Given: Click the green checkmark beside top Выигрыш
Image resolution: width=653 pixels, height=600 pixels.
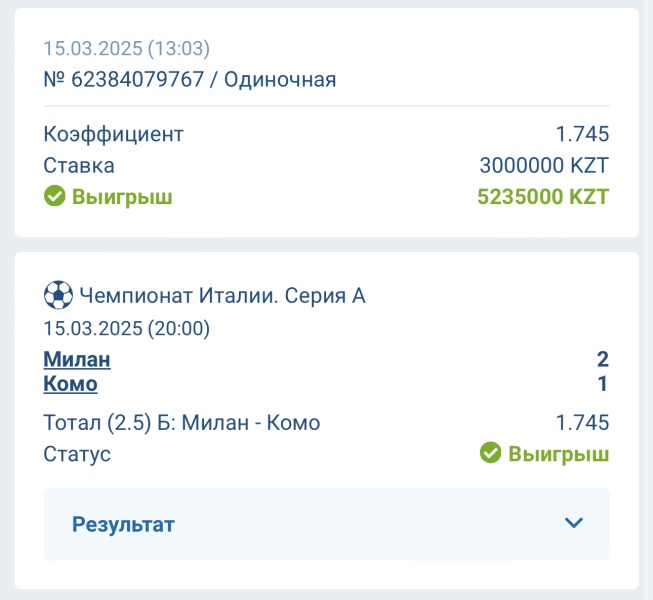Looking at the screenshot, I should pos(55,196).
